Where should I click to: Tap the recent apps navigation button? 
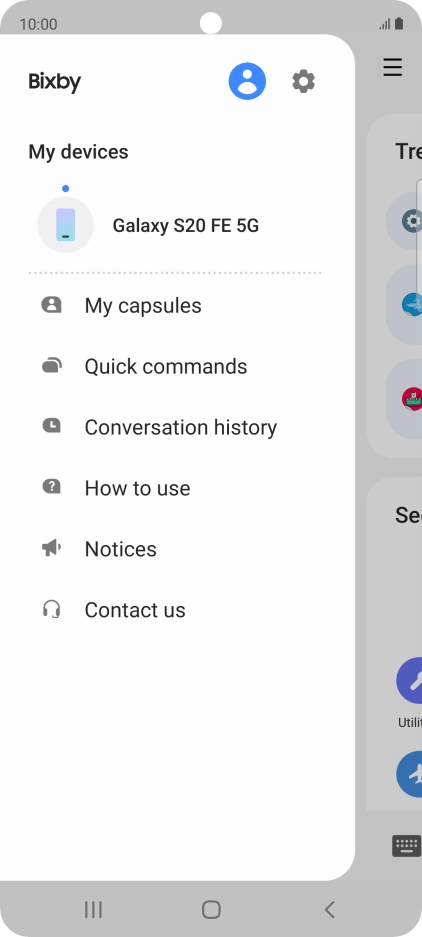point(93,910)
